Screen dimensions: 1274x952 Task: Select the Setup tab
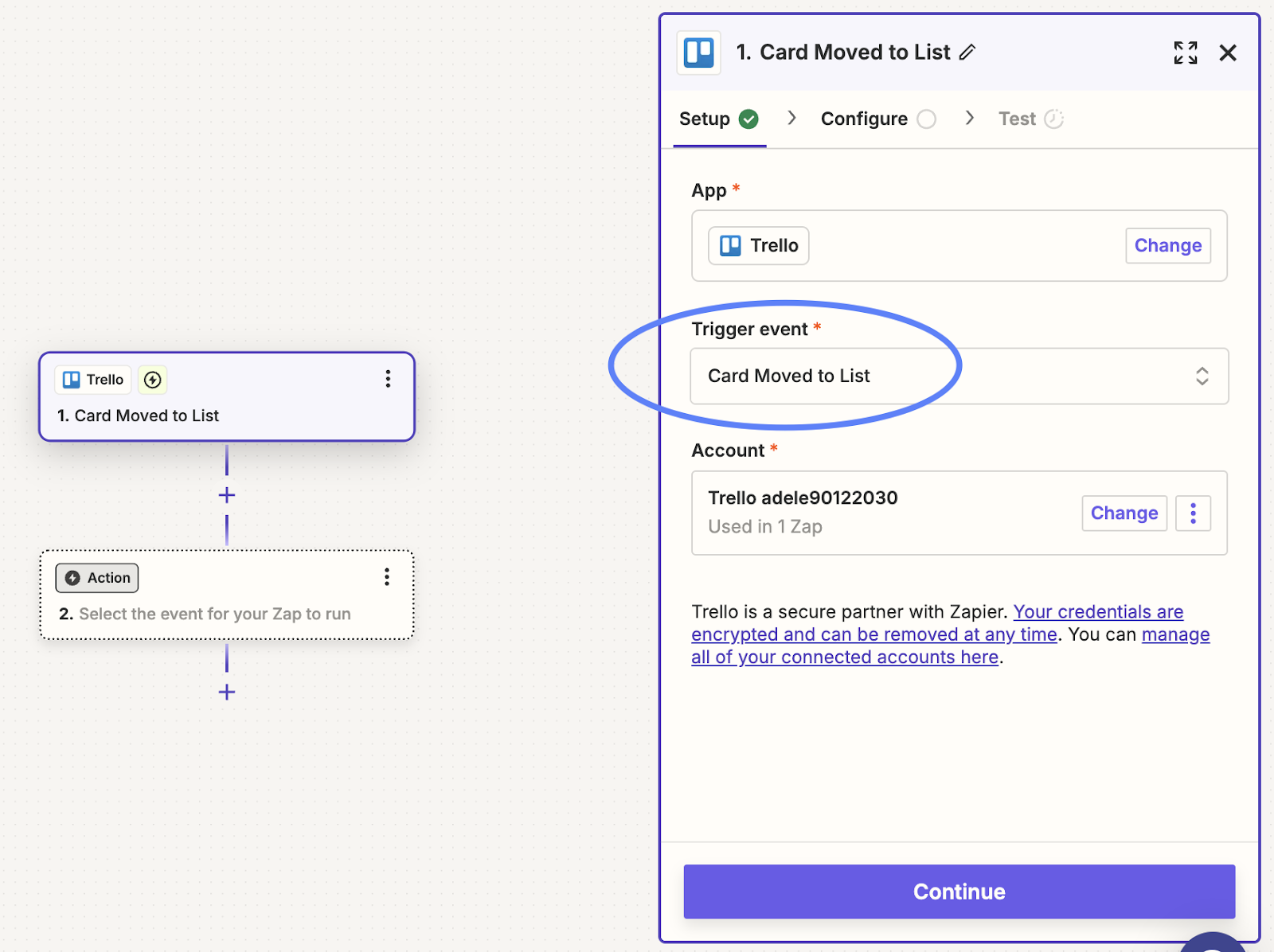[705, 119]
